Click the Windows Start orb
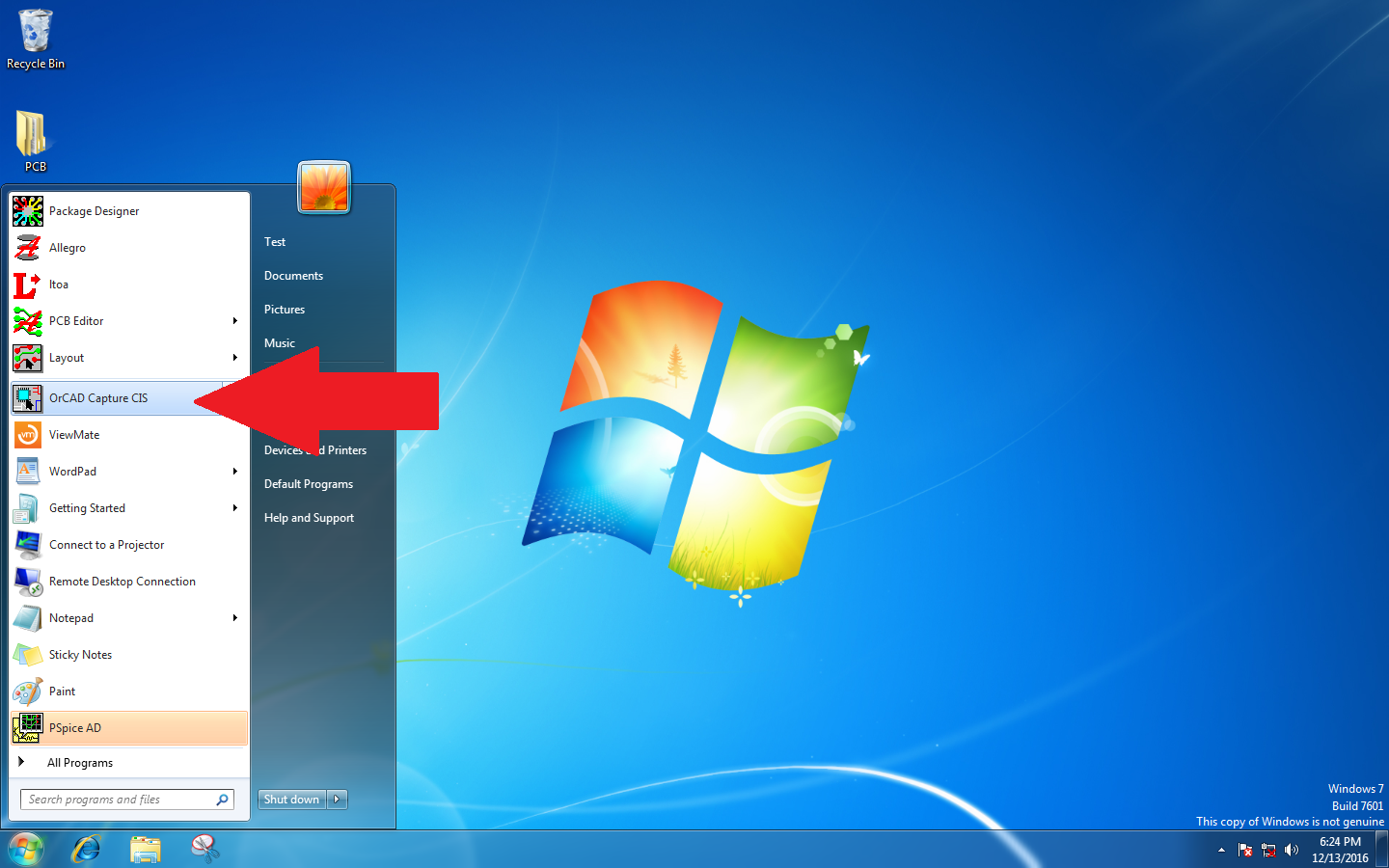This screenshot has width=1389, height=868. click(x=25, y=850)
